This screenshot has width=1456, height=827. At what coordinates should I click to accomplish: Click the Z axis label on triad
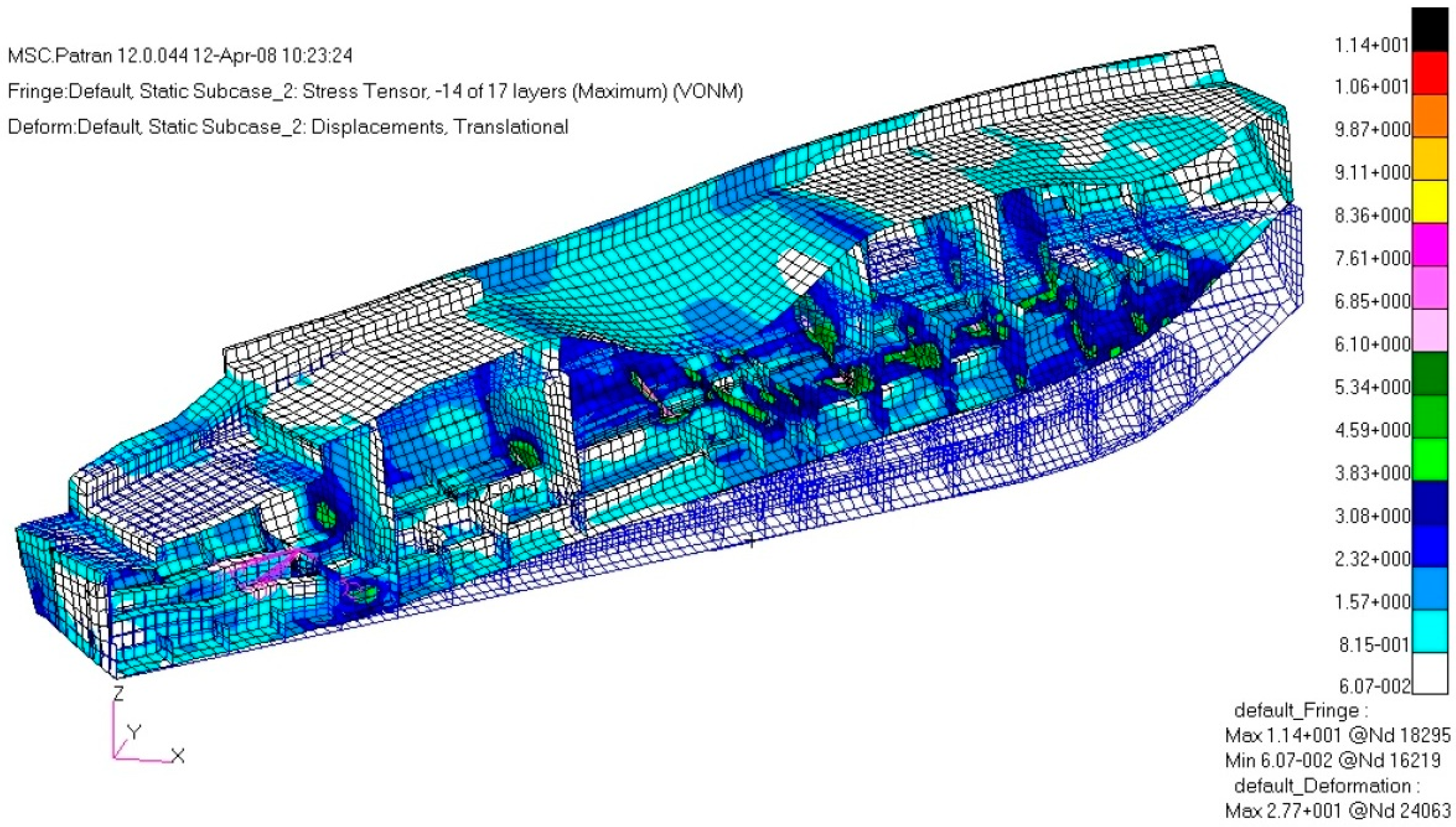tap(119, 693)
